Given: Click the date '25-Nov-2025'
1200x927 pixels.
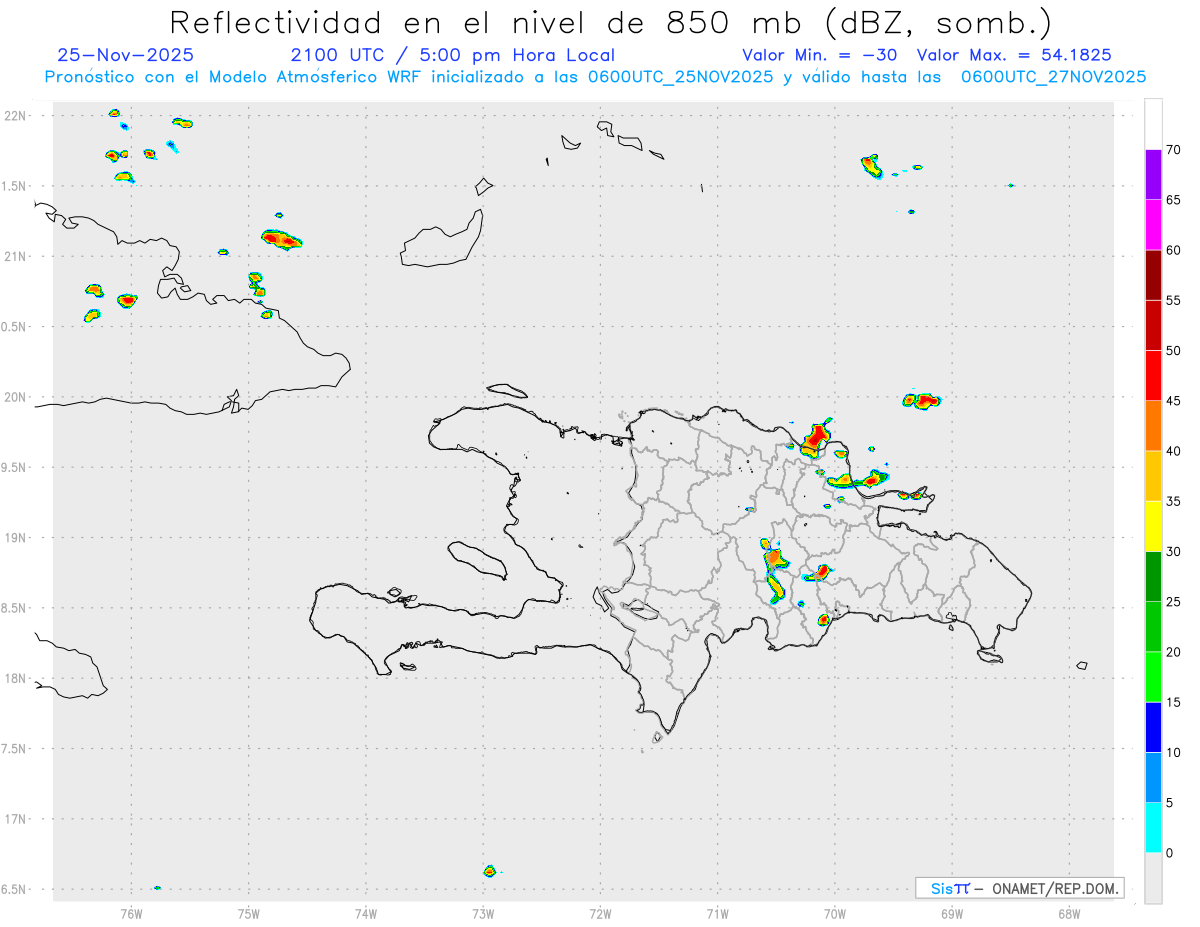Looking at the screenshot, I should (x=126, y=55).
